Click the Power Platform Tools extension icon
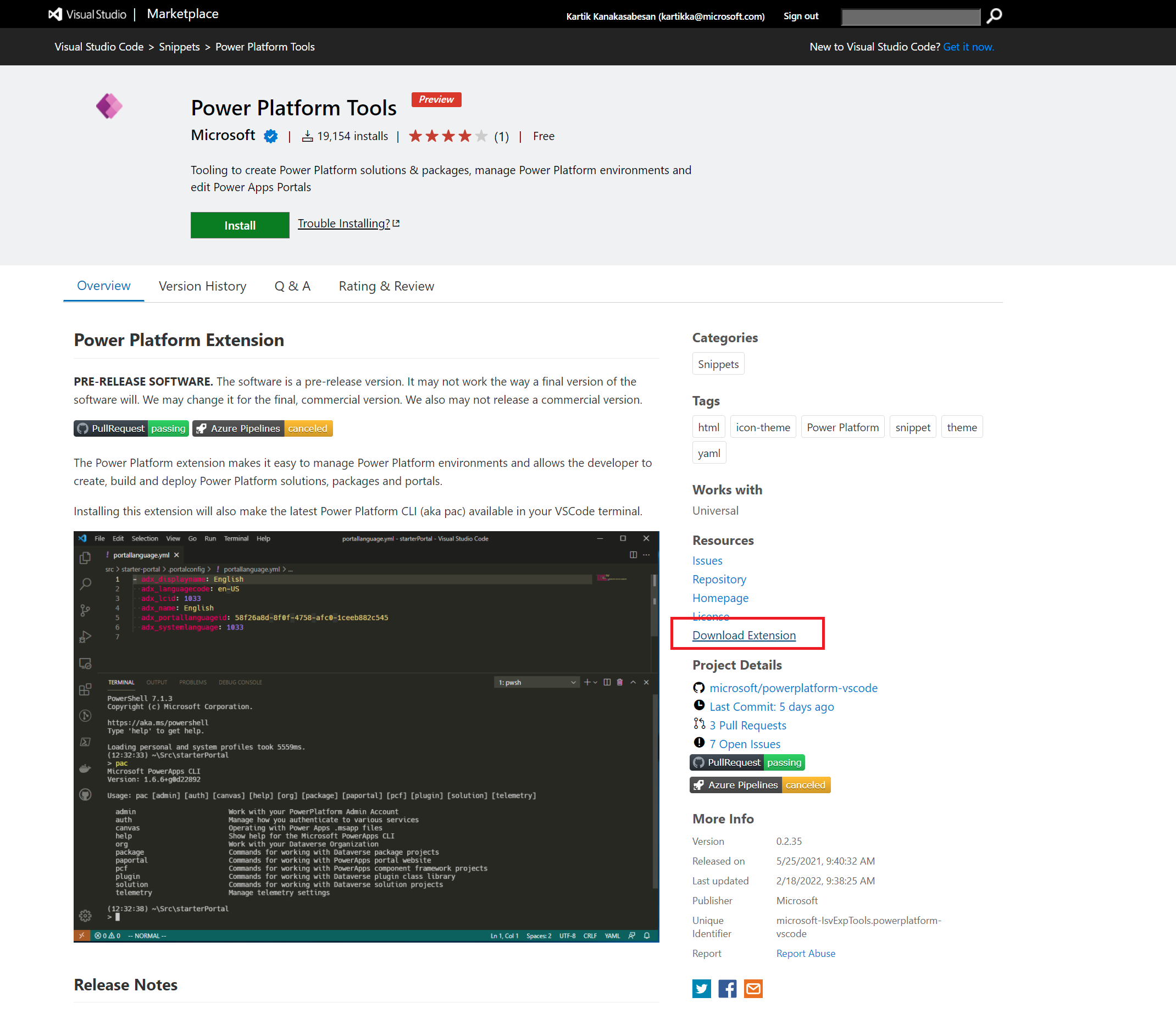 coord(109,106)
